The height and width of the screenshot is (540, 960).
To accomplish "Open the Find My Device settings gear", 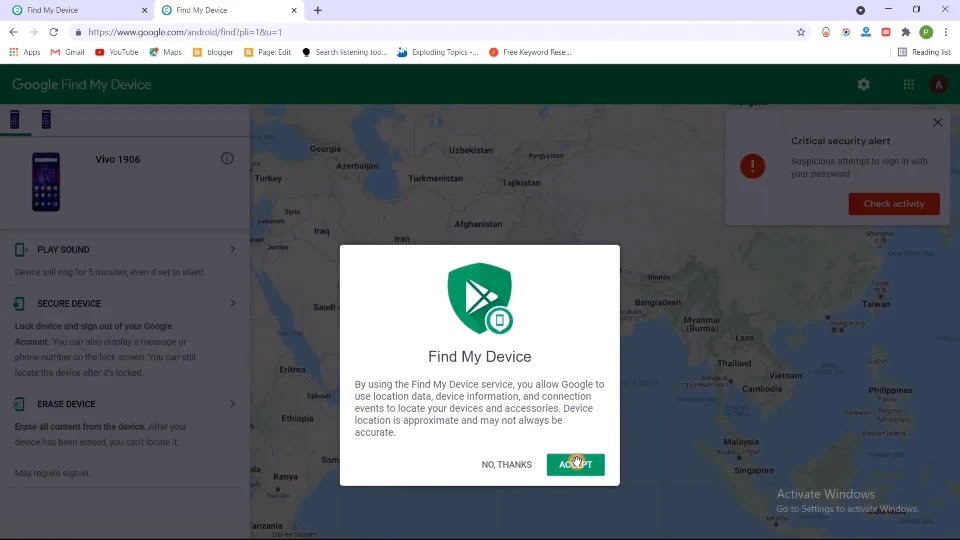I will coord(863,84).
